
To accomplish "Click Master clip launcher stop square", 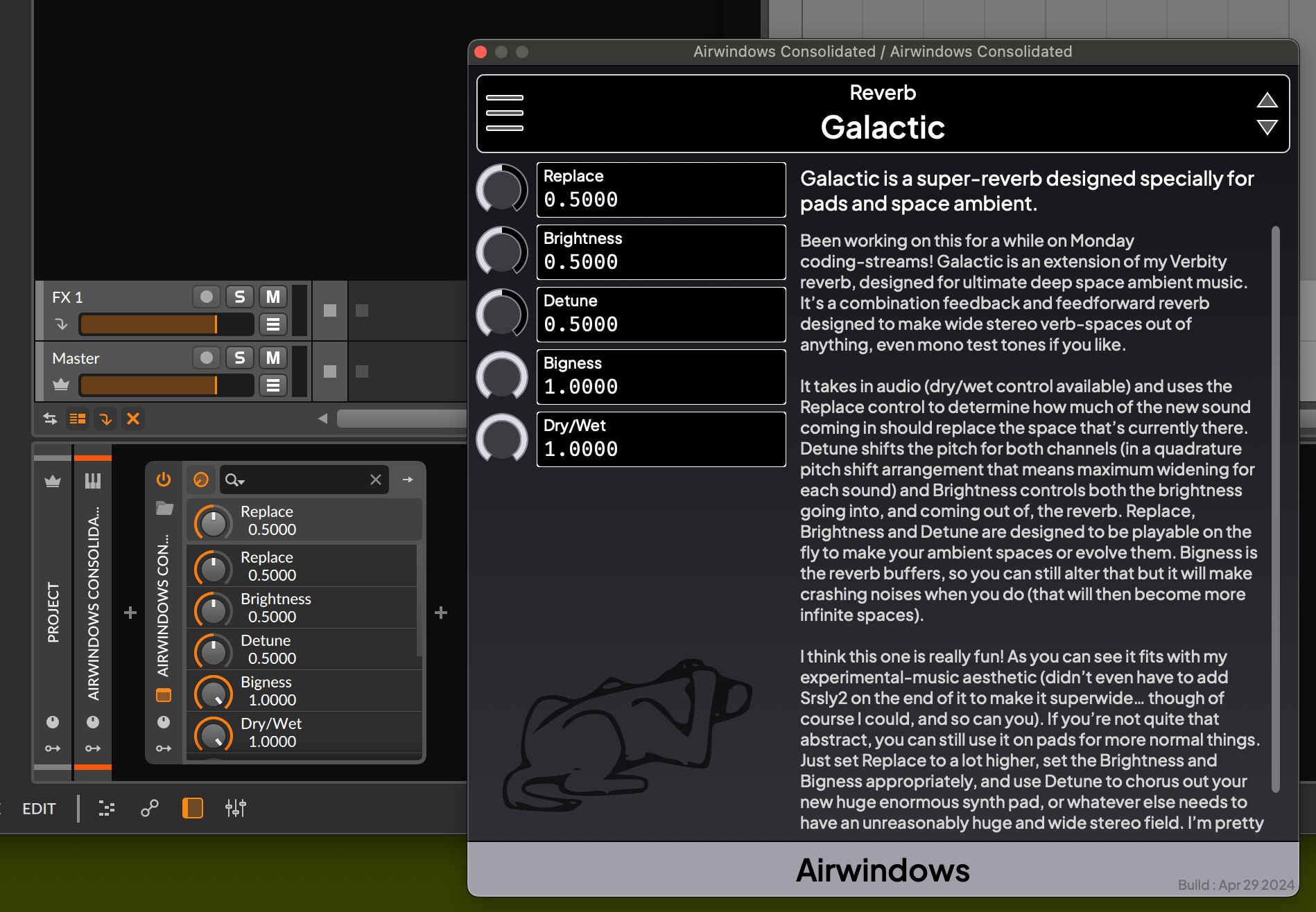I will tap(330, 371).
